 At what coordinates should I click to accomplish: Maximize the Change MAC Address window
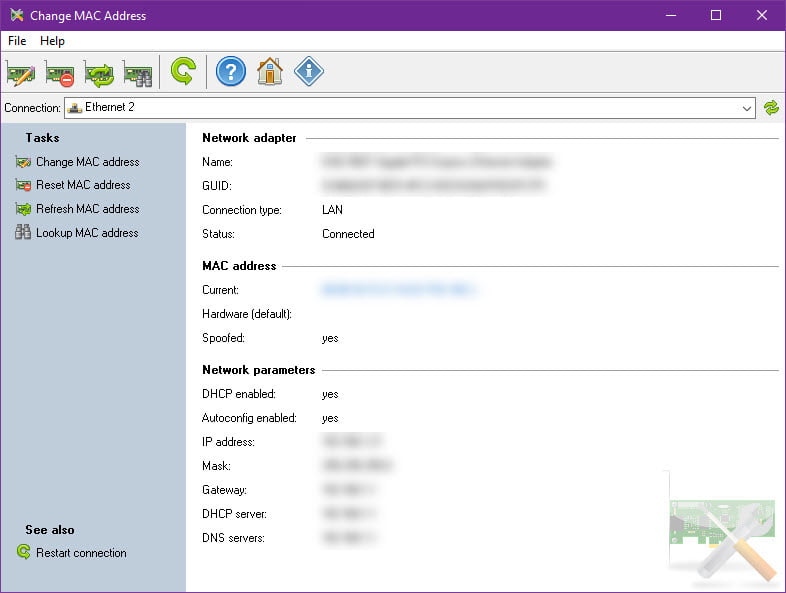pyautogui.click(x=716, y=16)
